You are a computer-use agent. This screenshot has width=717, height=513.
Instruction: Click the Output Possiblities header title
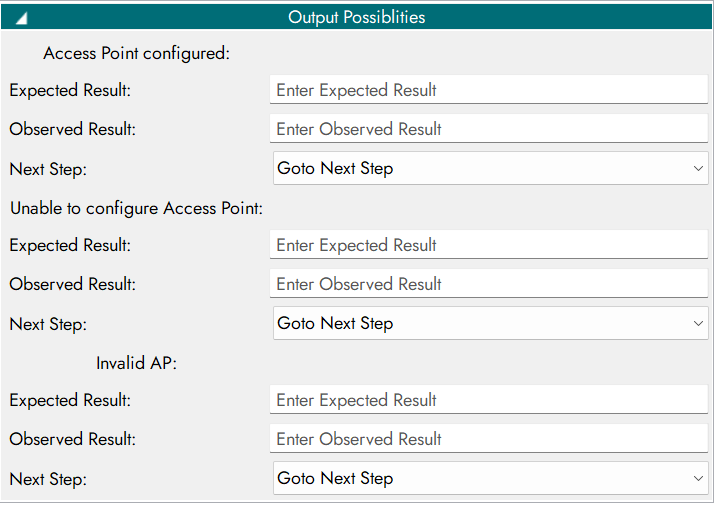point(356,18)
